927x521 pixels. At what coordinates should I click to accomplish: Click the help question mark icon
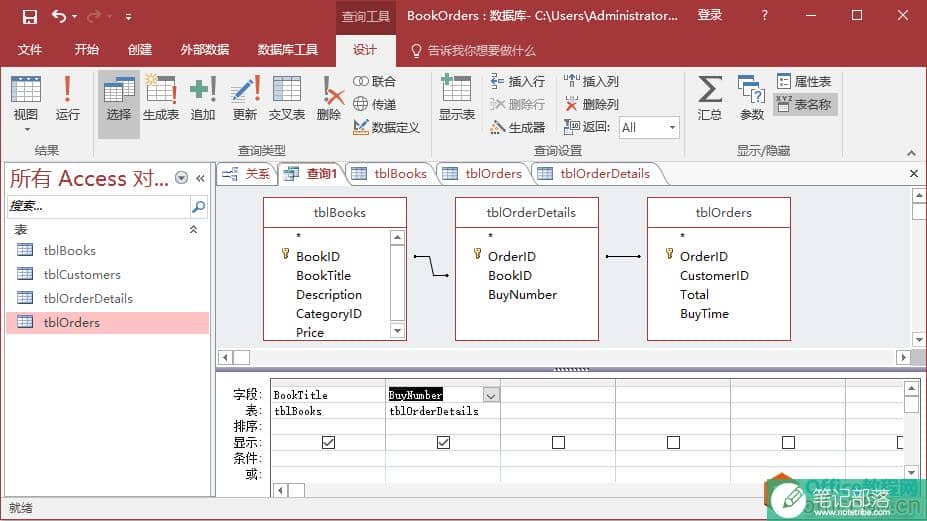pyautogui.click(x=765, y=16)
